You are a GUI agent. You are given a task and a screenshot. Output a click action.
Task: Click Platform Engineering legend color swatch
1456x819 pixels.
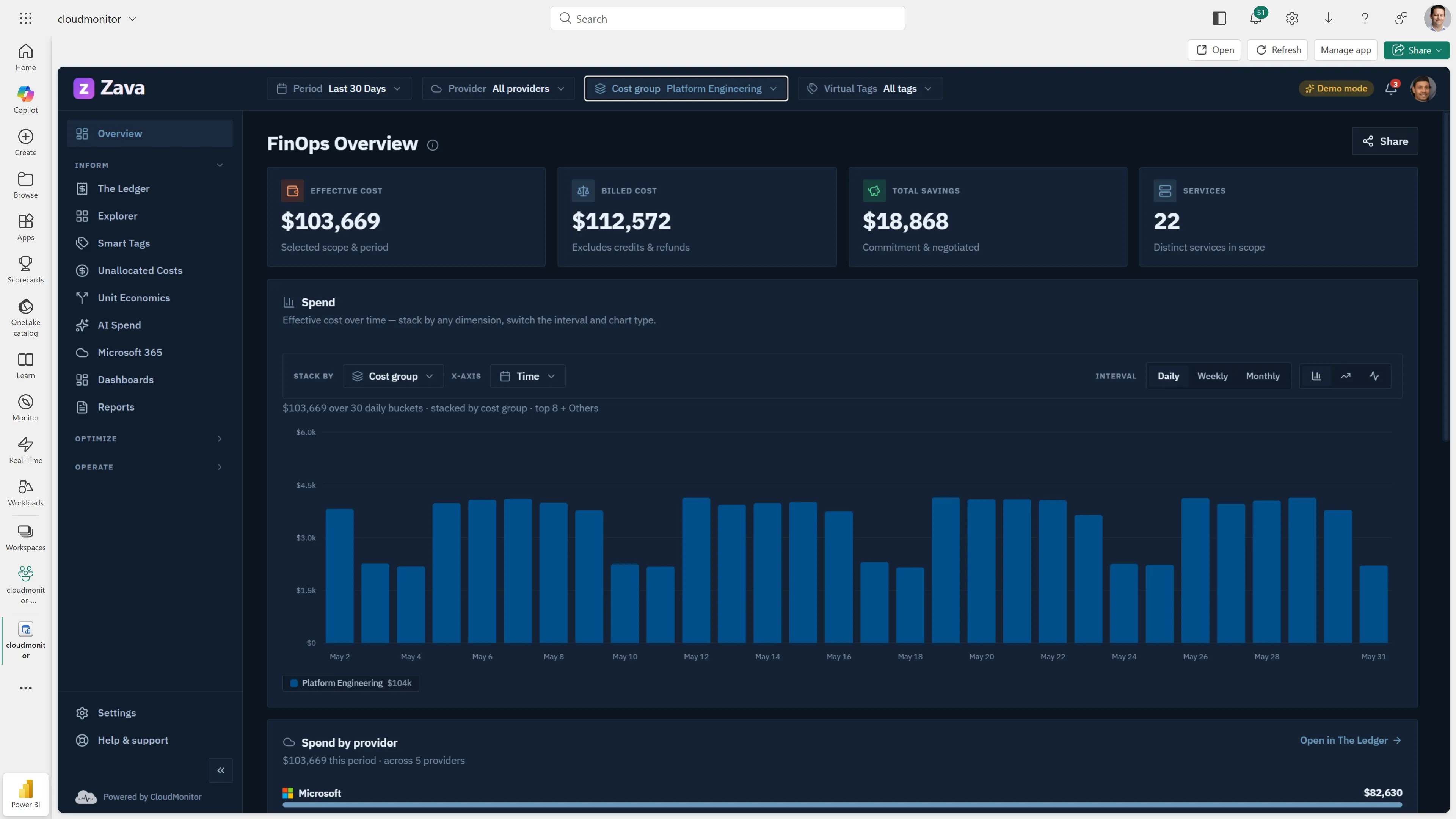(294, 683)
